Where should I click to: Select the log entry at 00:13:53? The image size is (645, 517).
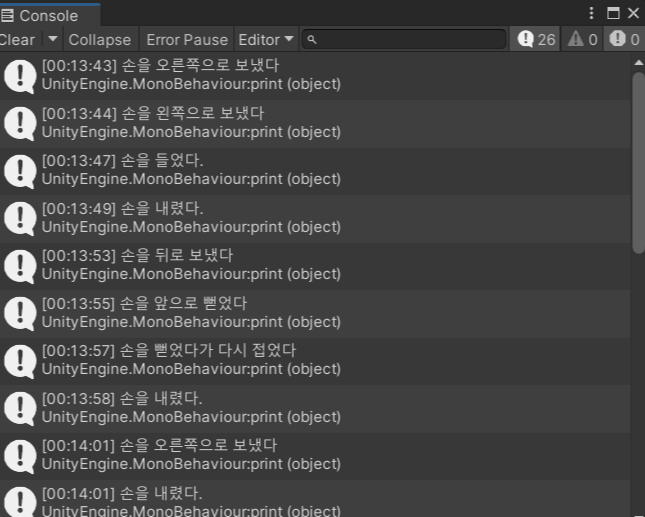315,266
